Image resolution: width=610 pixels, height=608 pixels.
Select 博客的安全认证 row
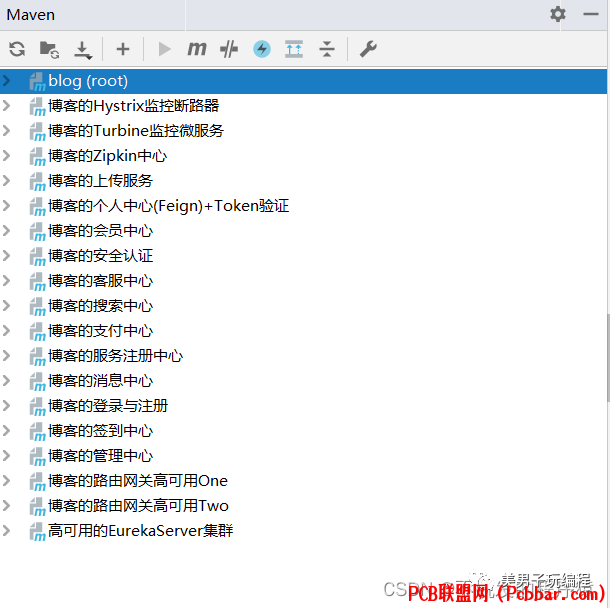tap(303, 256)
